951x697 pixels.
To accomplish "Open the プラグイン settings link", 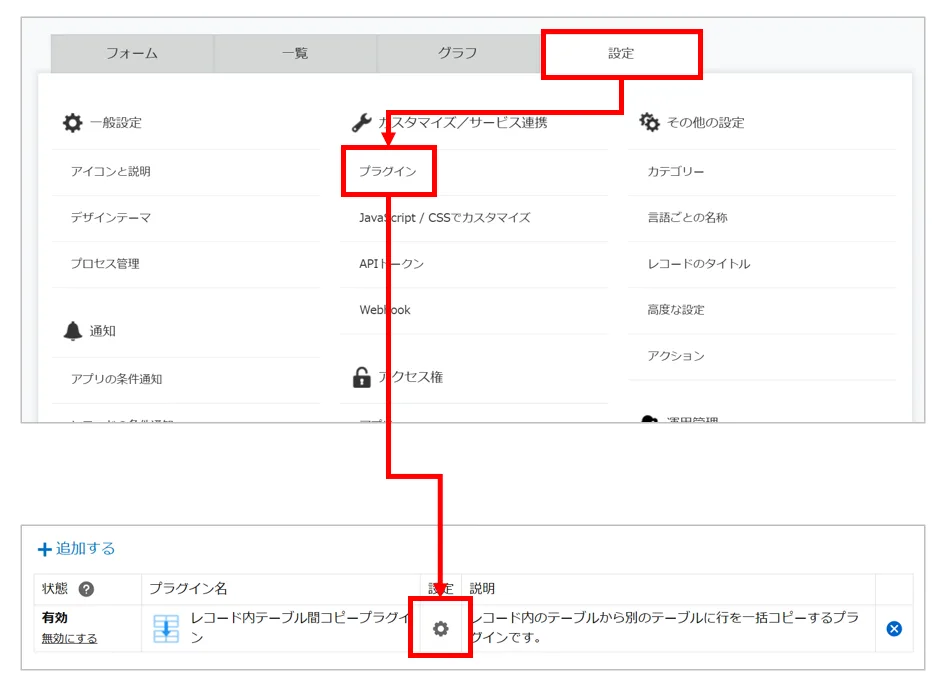I will [x=388, y=172].
